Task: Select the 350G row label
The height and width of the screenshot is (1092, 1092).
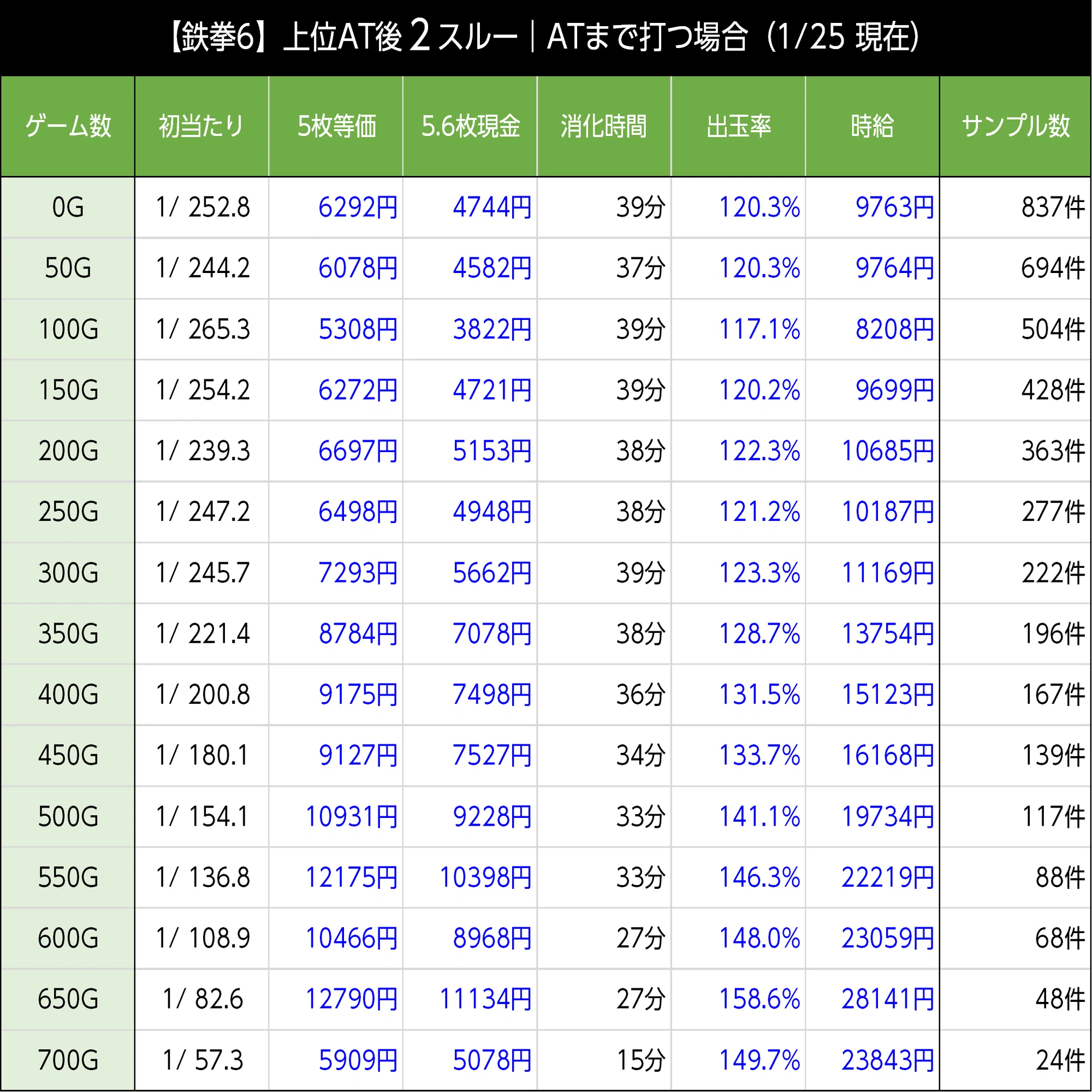Action: (x=68, y=634)
